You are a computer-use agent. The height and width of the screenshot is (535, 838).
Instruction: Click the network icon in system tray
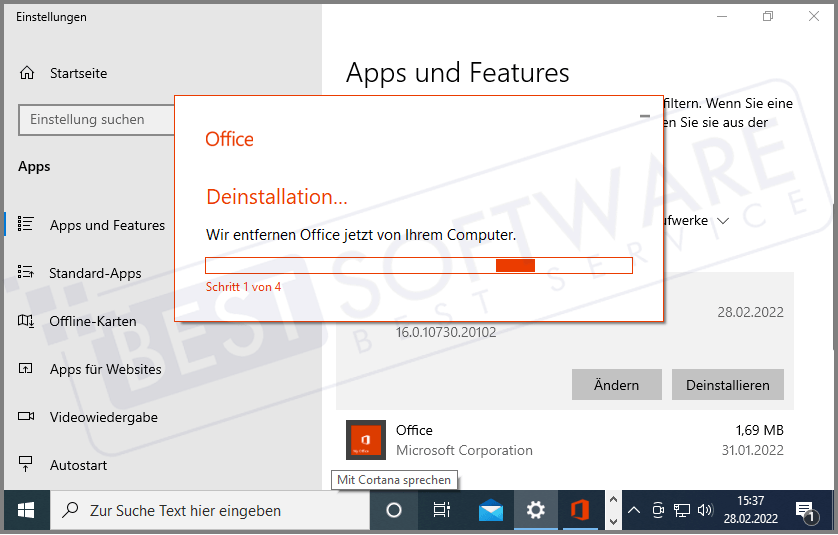tap(681, 510)
